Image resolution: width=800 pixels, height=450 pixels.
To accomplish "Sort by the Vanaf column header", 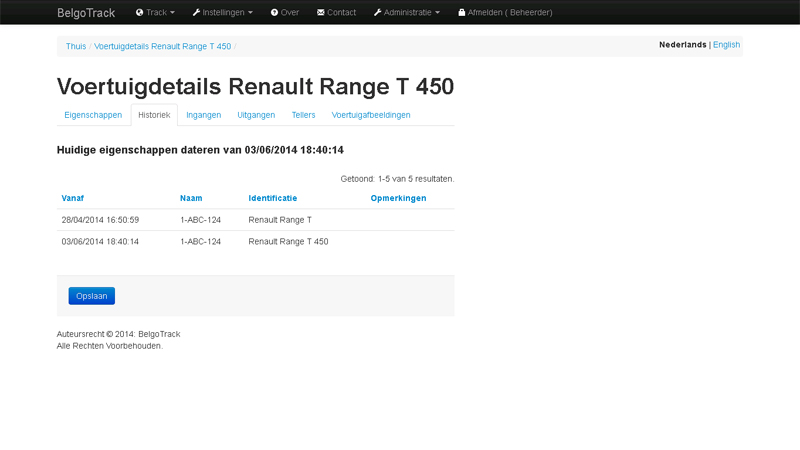I will [72, 198].
